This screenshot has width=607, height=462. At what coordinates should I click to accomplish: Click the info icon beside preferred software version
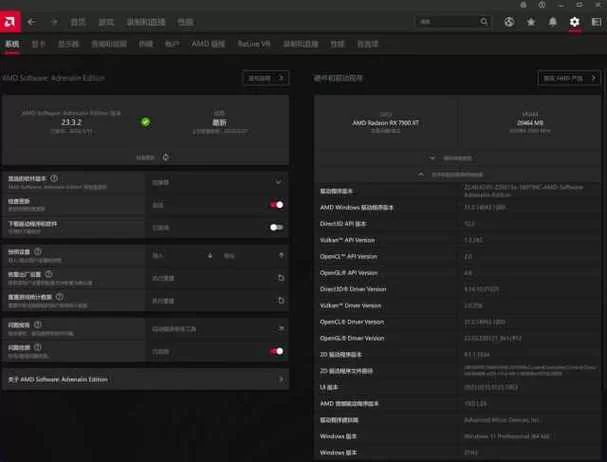[x=54, y=178]
